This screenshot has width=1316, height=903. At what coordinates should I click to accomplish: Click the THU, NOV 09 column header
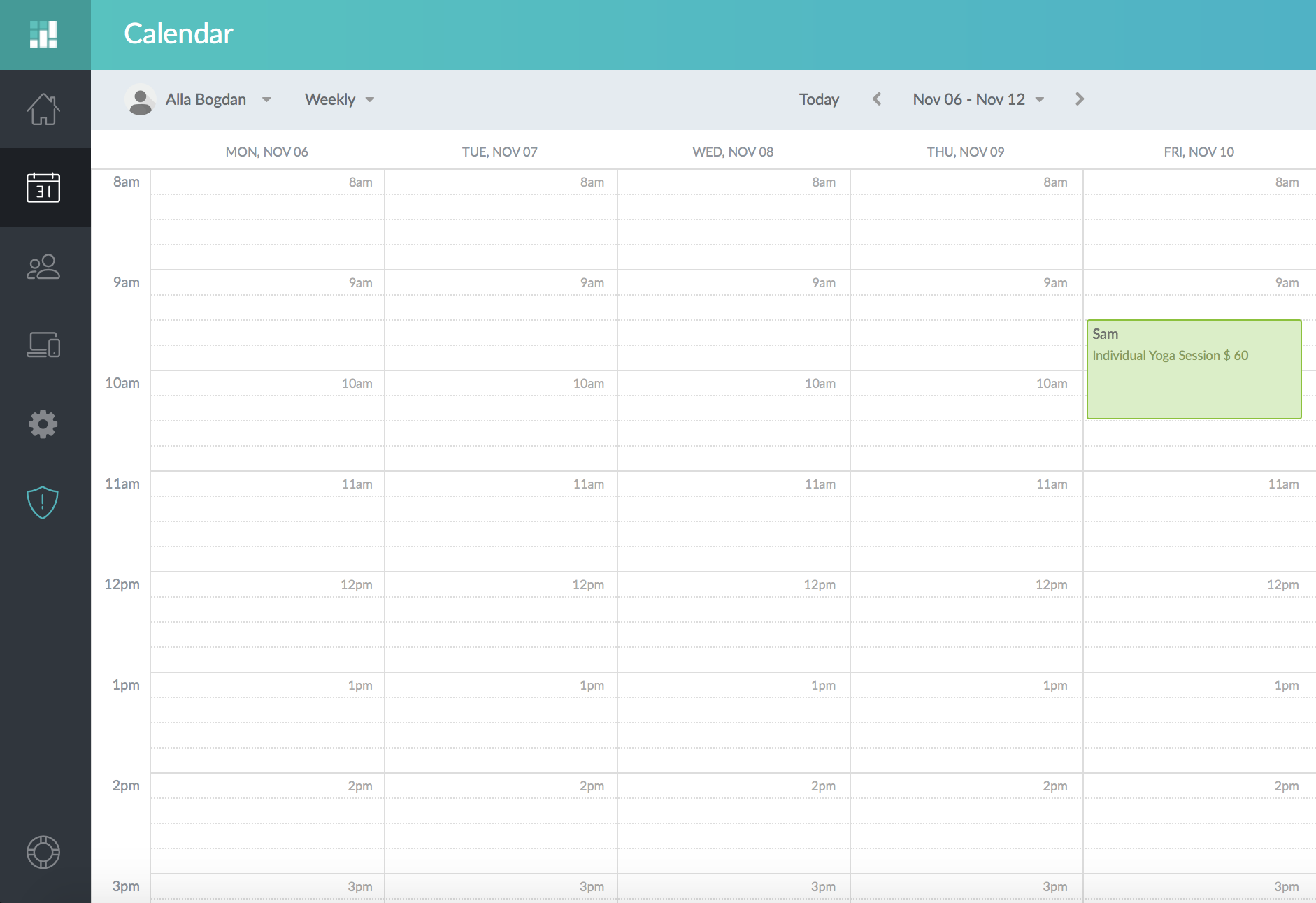coord(966,152)
